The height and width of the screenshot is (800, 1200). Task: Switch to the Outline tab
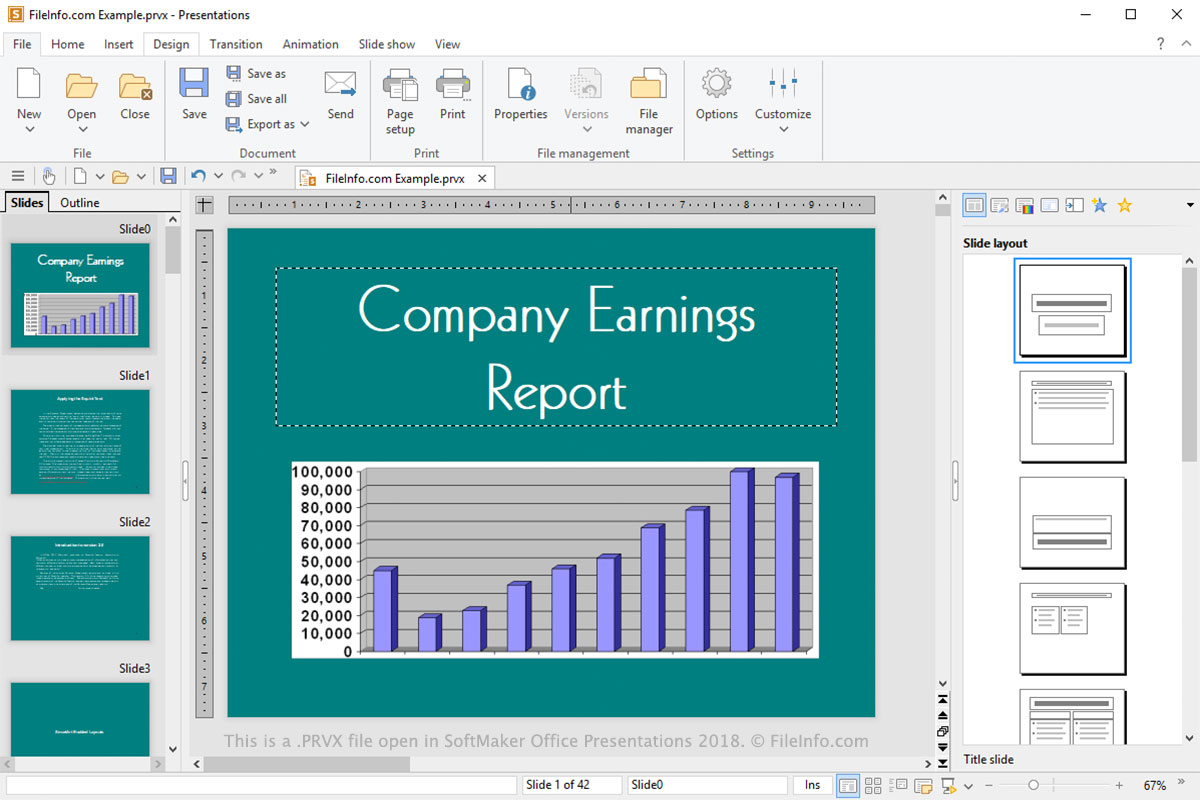point(80,202)
